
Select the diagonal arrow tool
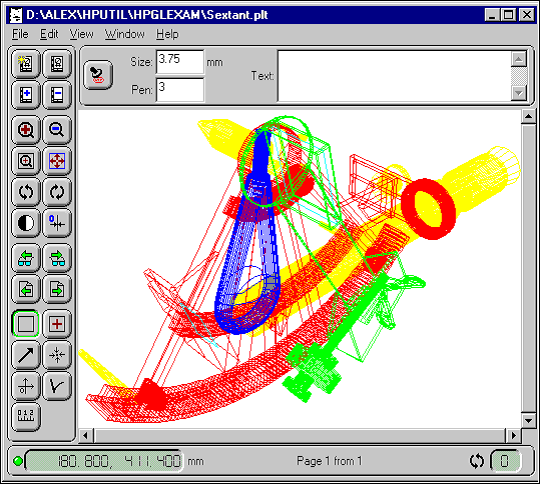pyautogui.click(x=26, y=355)
